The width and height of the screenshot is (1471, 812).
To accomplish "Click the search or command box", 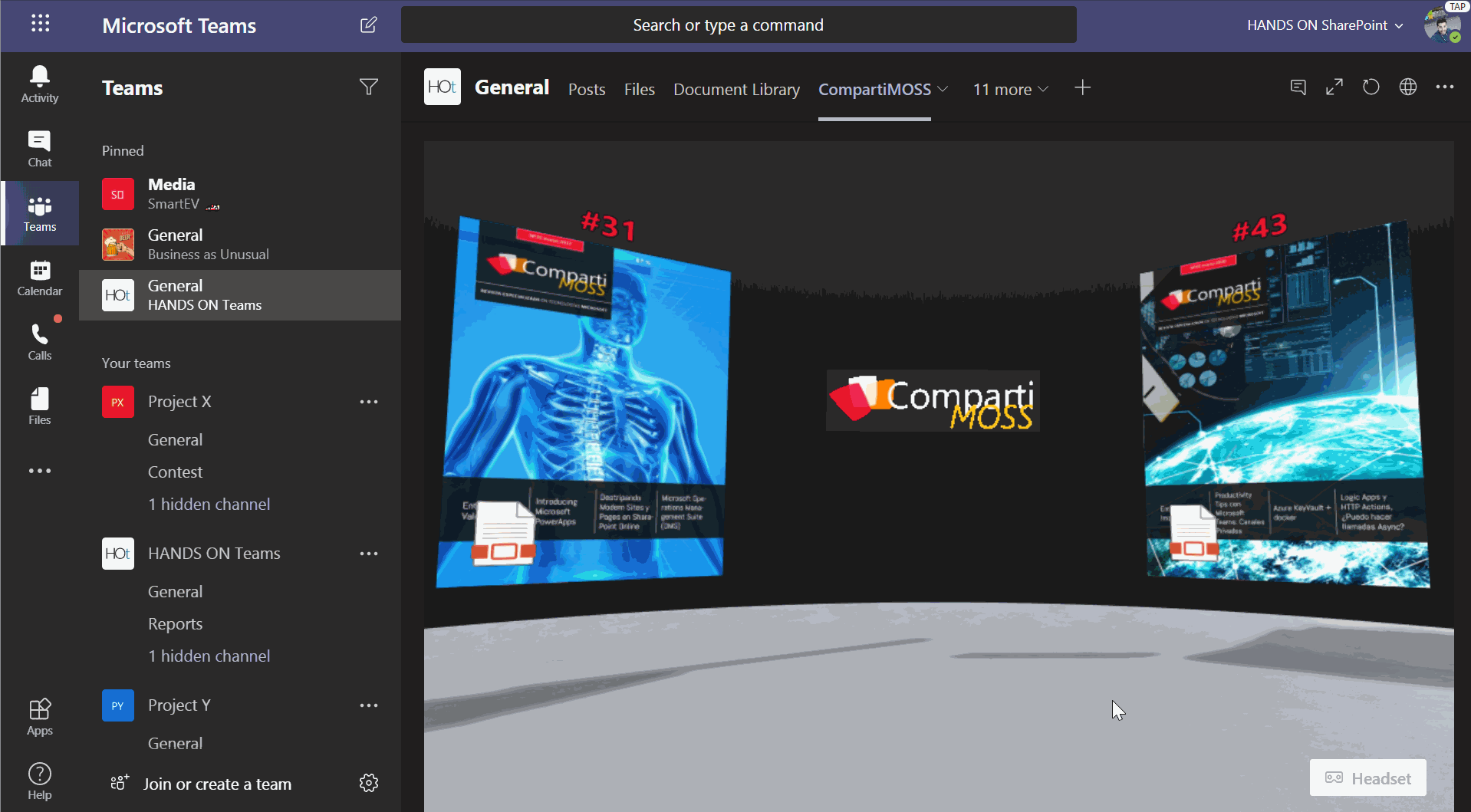I will 738,25.
